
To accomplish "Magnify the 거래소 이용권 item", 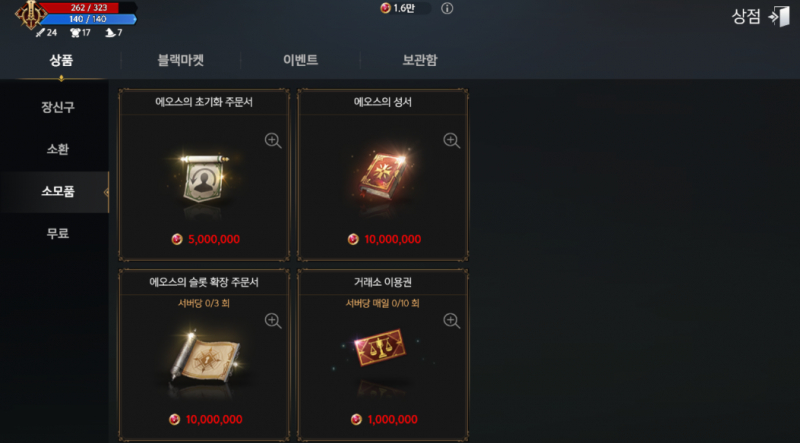I will (x=452, y=321).
